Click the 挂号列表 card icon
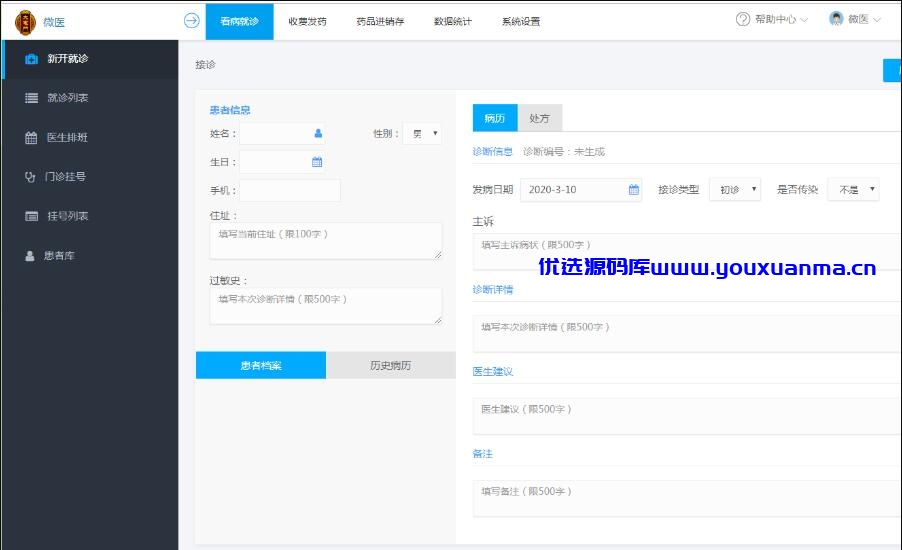Image resolution: width=902 pixels, height=550 pixels. coord(31,216)
